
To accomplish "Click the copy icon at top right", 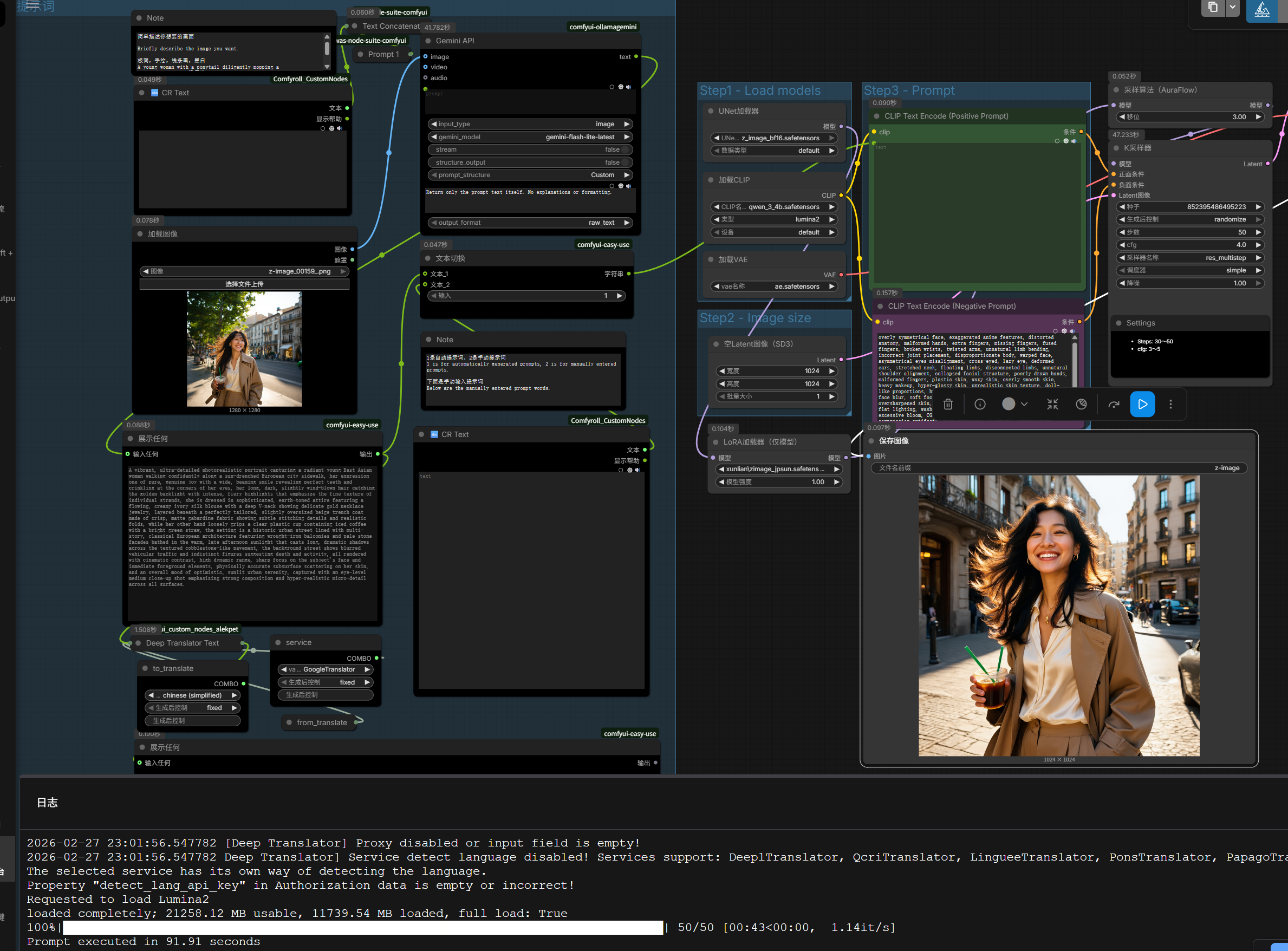I will click(x=1212, y=8).
